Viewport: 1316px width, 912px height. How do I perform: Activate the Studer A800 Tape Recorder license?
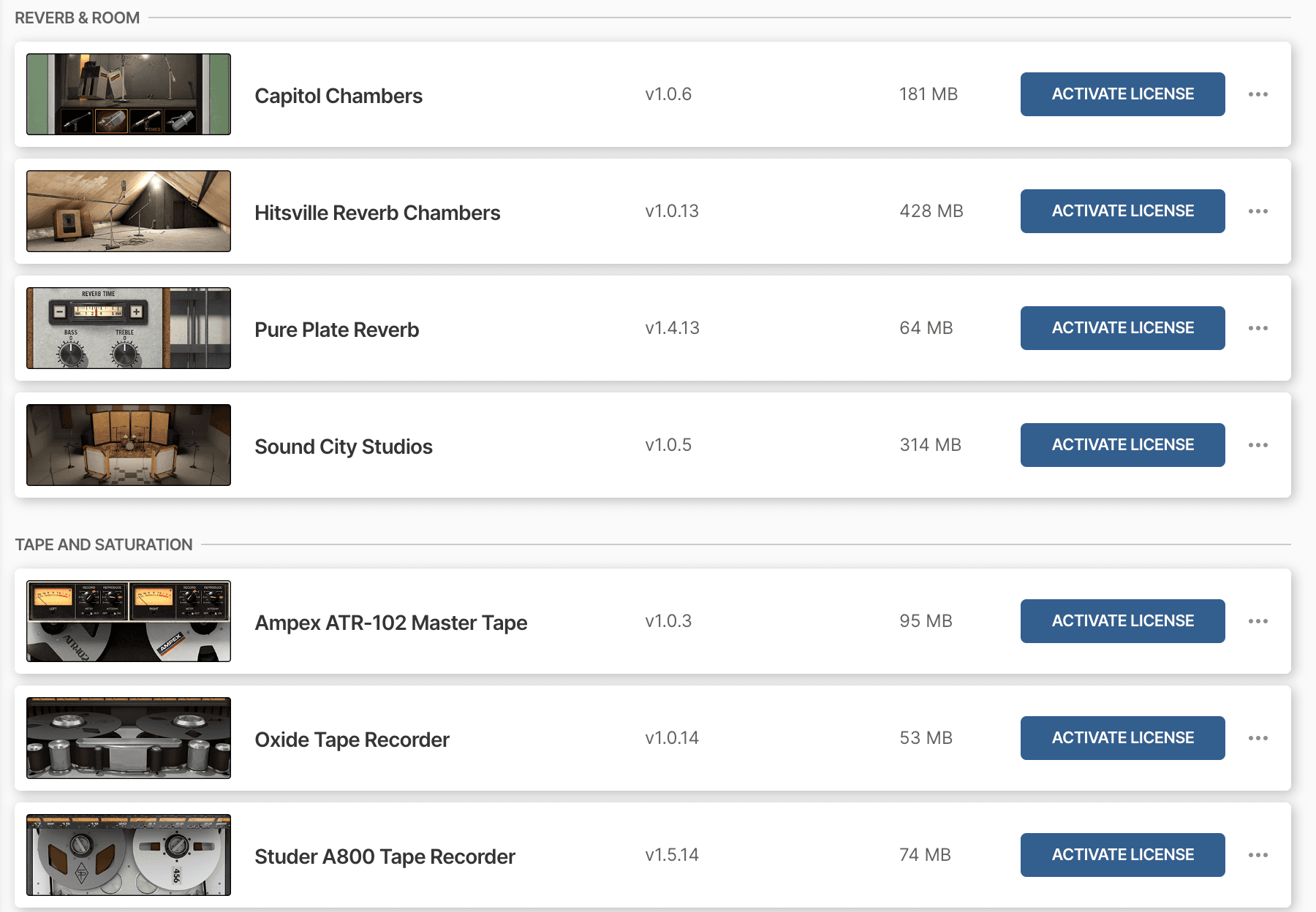tap(1122, 855)
